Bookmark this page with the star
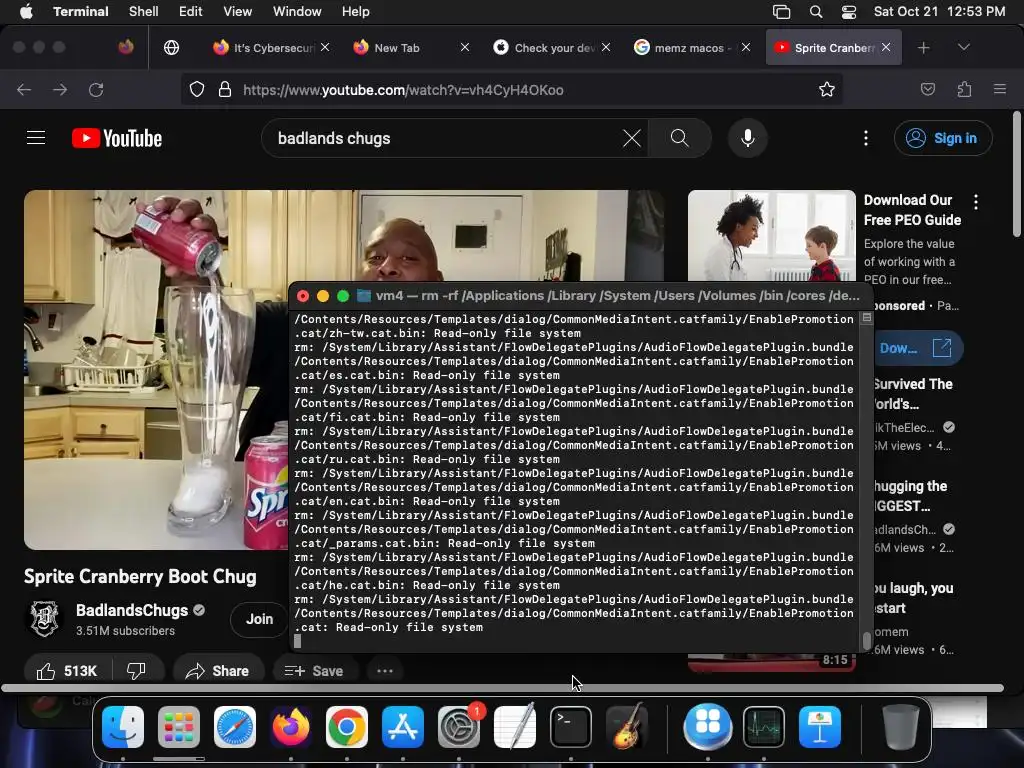 pos(827,89)
